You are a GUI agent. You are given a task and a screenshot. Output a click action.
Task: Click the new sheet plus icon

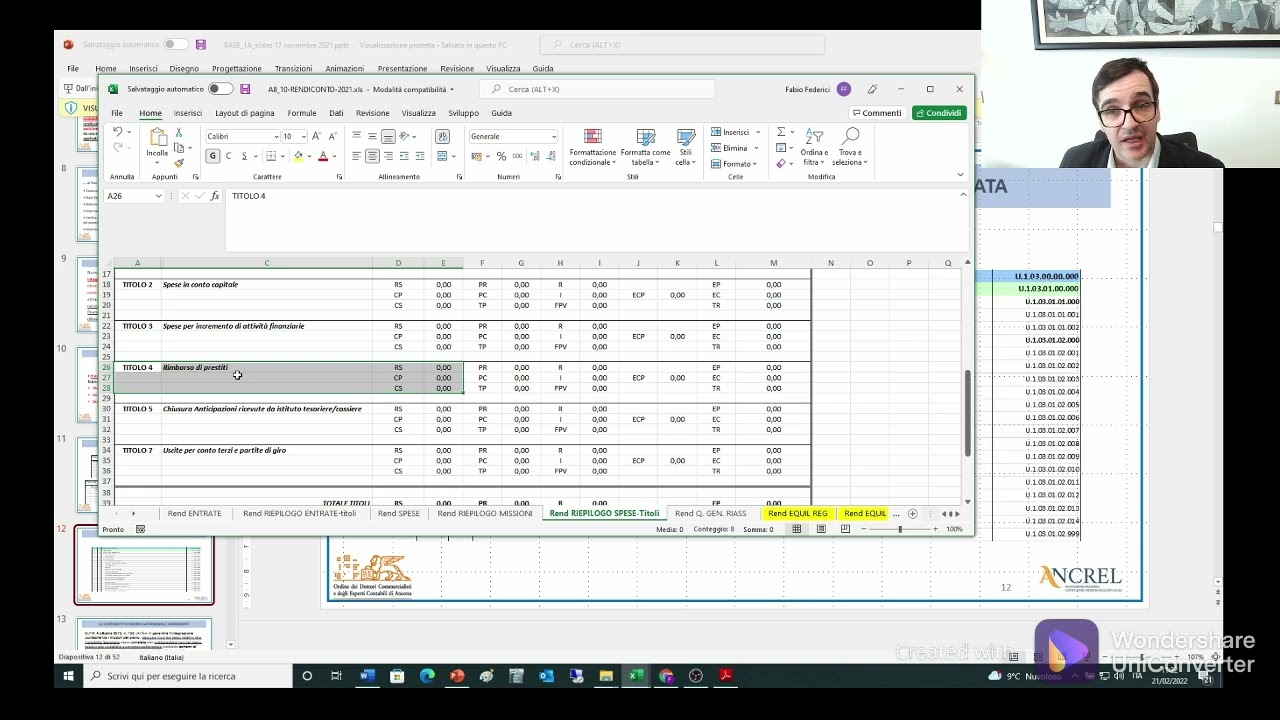[x=912, y=514]
